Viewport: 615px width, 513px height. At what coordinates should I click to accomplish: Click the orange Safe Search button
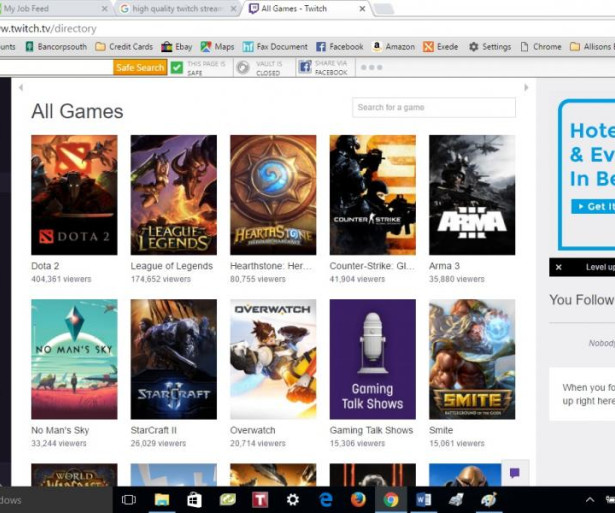point(140,67)
